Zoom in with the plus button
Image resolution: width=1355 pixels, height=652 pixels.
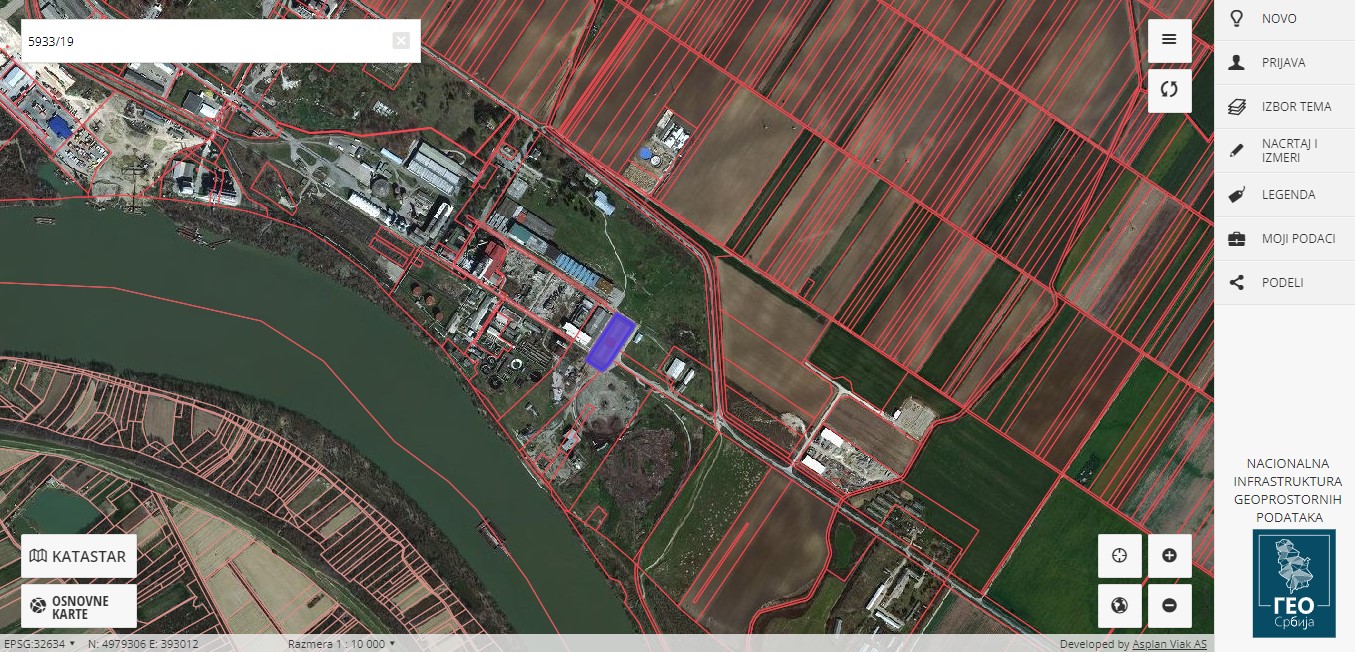tap(1169, 556)
